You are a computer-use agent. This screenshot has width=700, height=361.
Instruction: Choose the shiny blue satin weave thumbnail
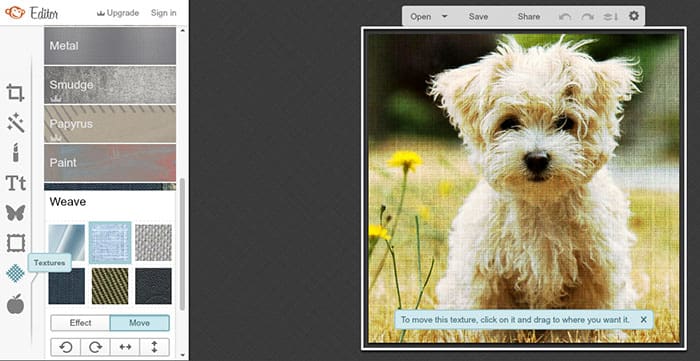coord(67,242)
